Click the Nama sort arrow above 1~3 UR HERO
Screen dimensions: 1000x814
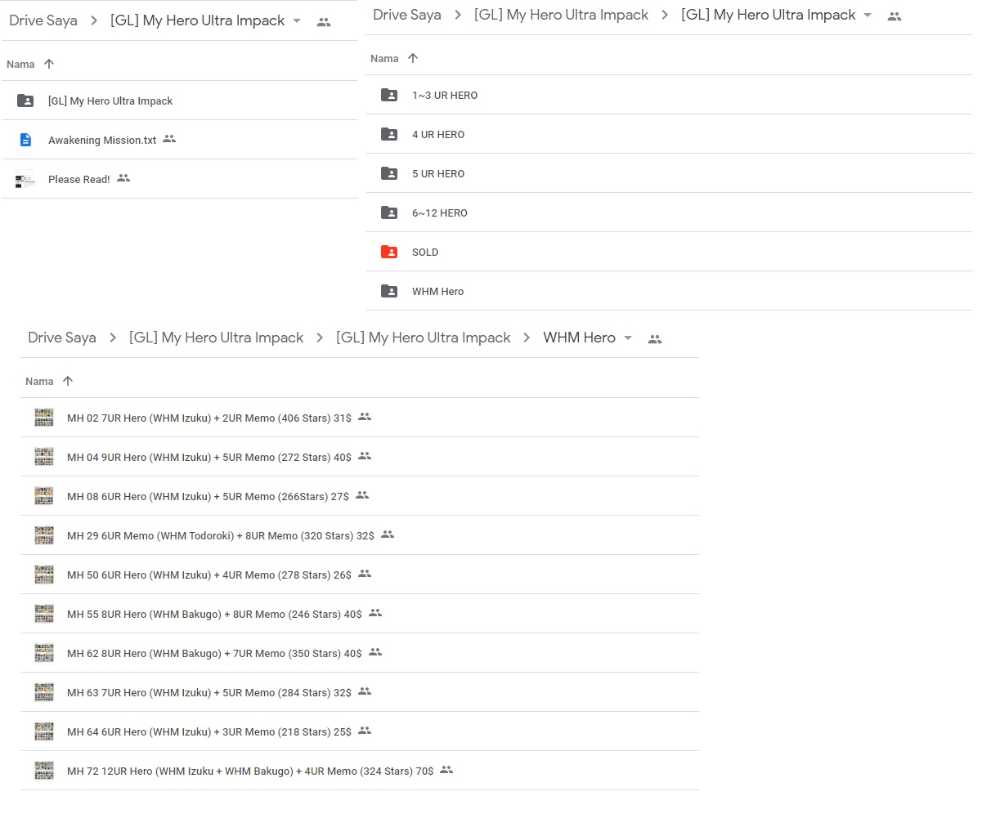tap(413, 58)
